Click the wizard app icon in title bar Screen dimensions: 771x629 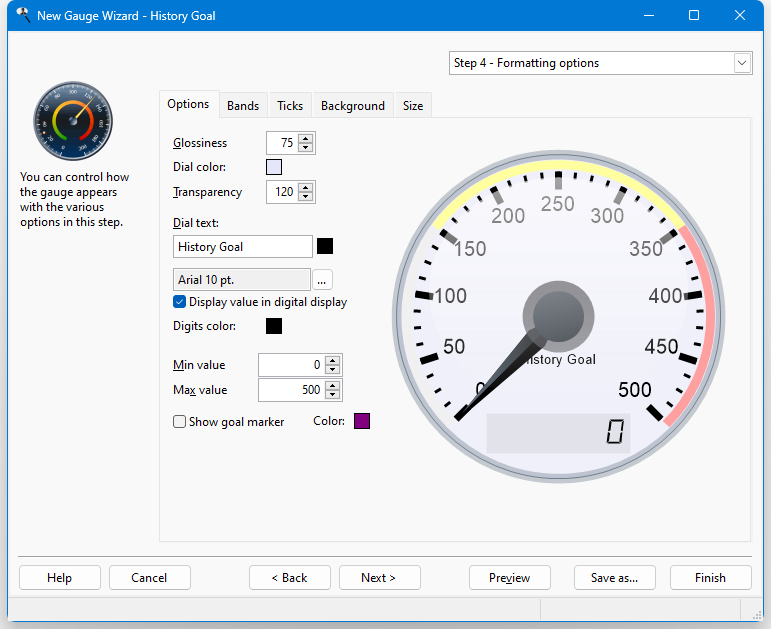(x=23, y=15)
